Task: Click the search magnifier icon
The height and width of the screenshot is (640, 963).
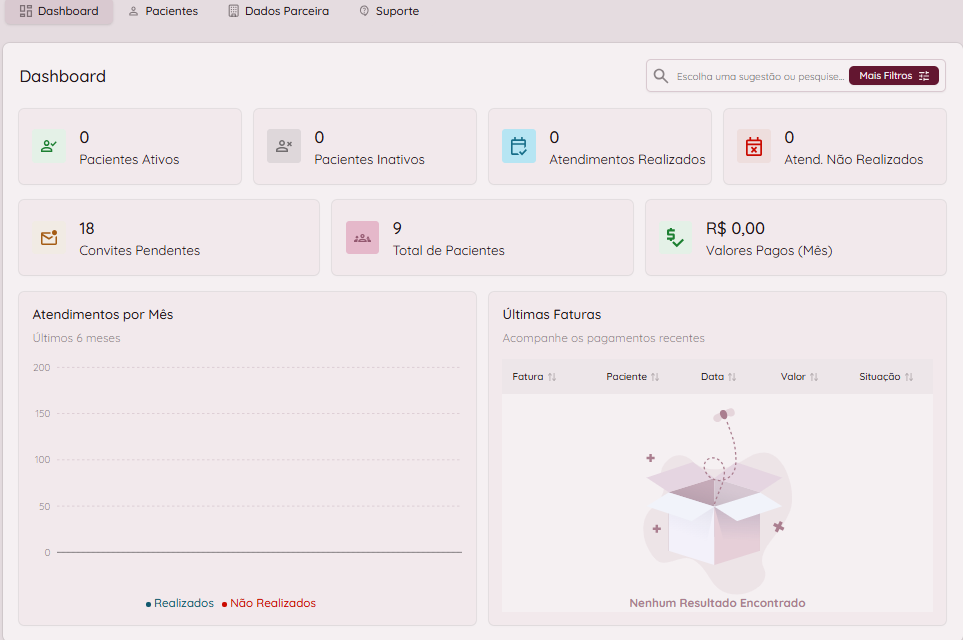Action: 661,76
